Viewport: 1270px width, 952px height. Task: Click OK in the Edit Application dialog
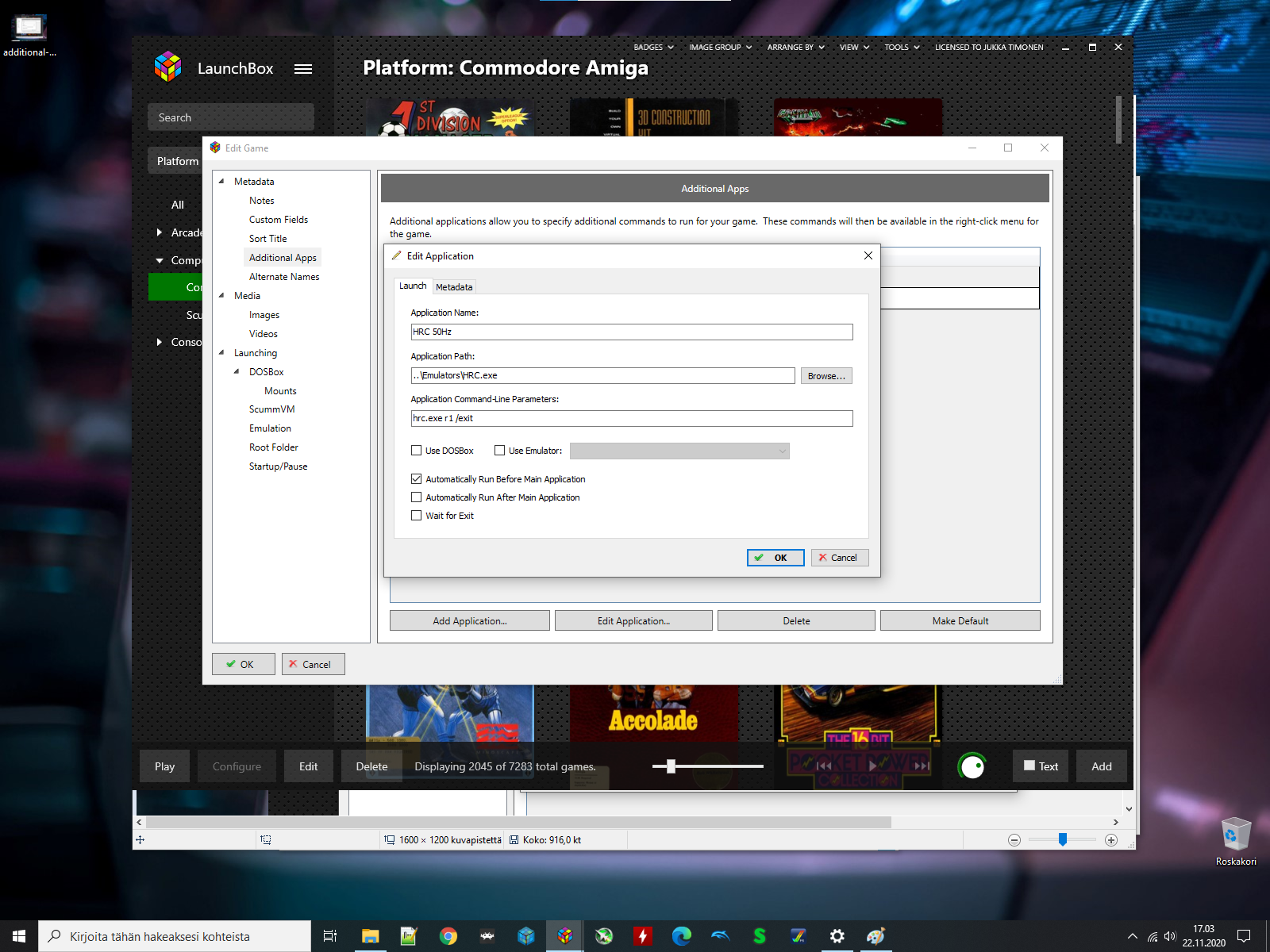pos(775,558)
